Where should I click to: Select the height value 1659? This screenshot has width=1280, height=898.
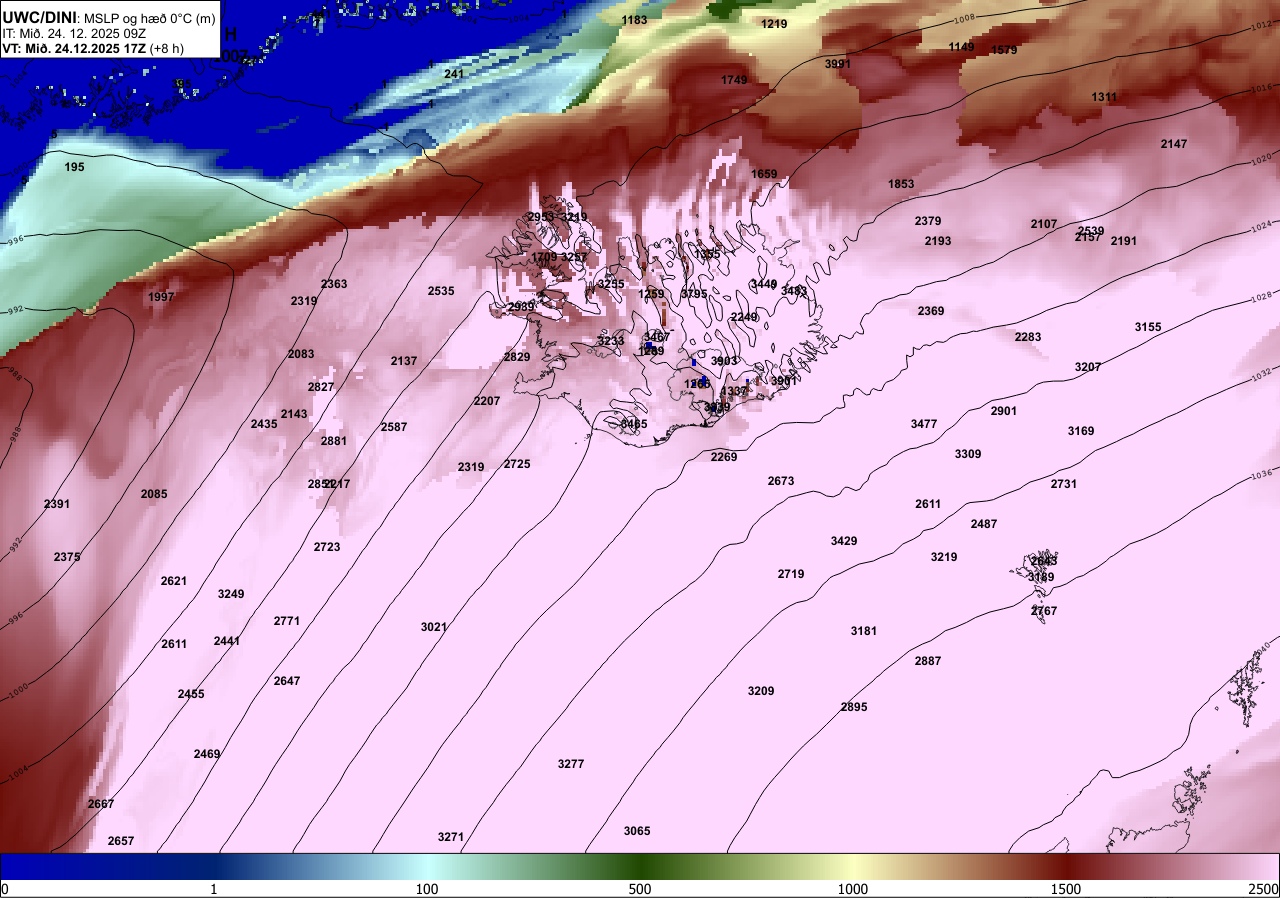[764, 174]
